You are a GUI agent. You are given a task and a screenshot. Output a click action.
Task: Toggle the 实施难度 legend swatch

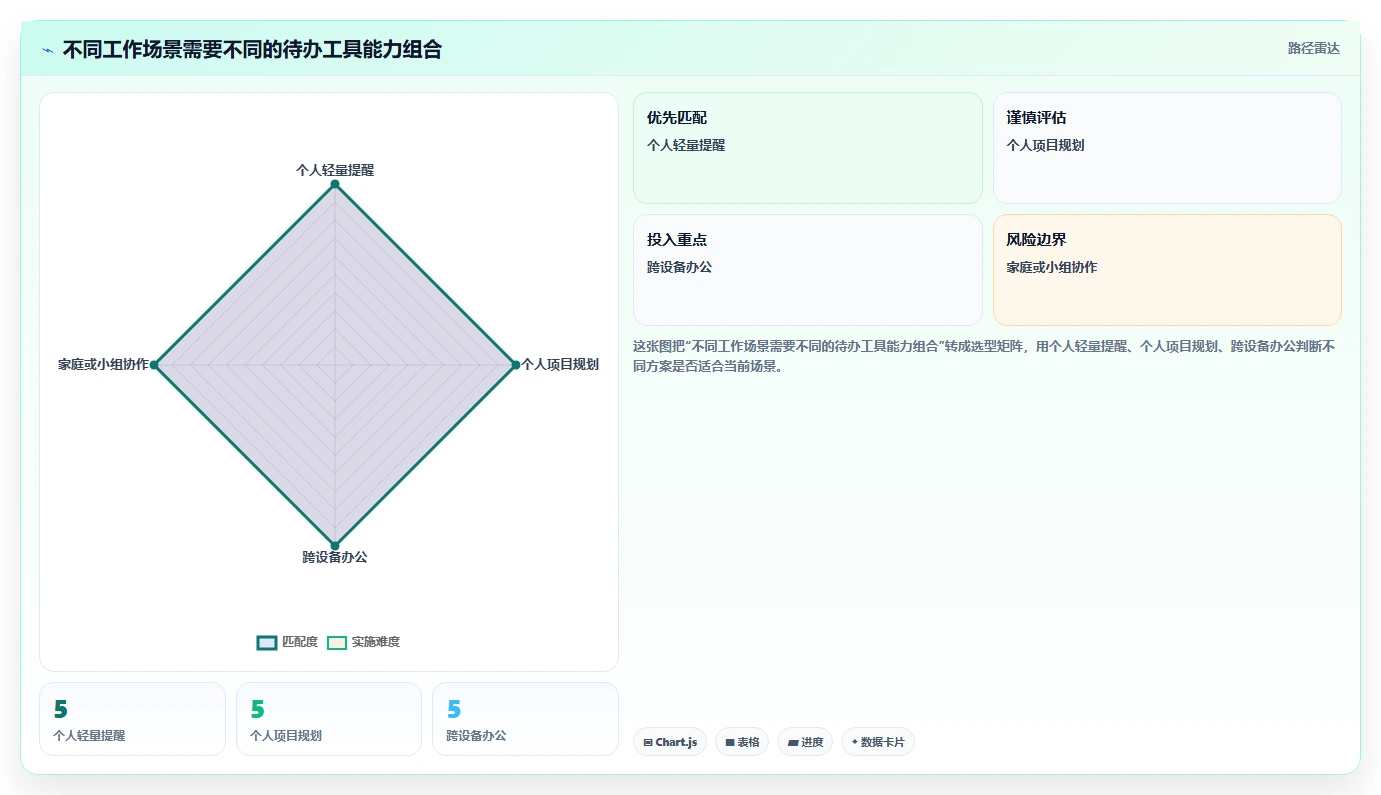pos(337,642)
